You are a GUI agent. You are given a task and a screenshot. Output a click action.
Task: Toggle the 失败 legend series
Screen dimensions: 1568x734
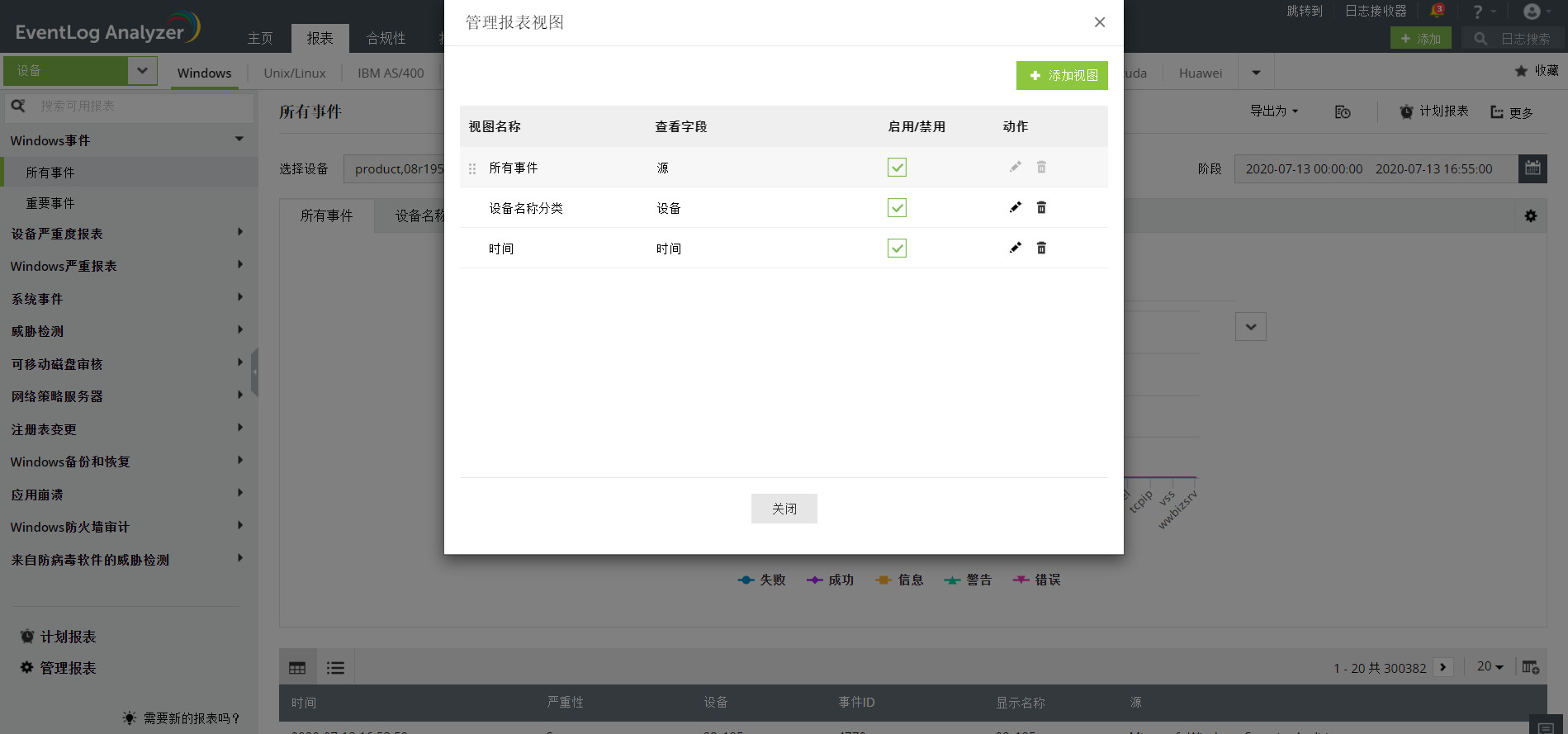coord(761,580)
